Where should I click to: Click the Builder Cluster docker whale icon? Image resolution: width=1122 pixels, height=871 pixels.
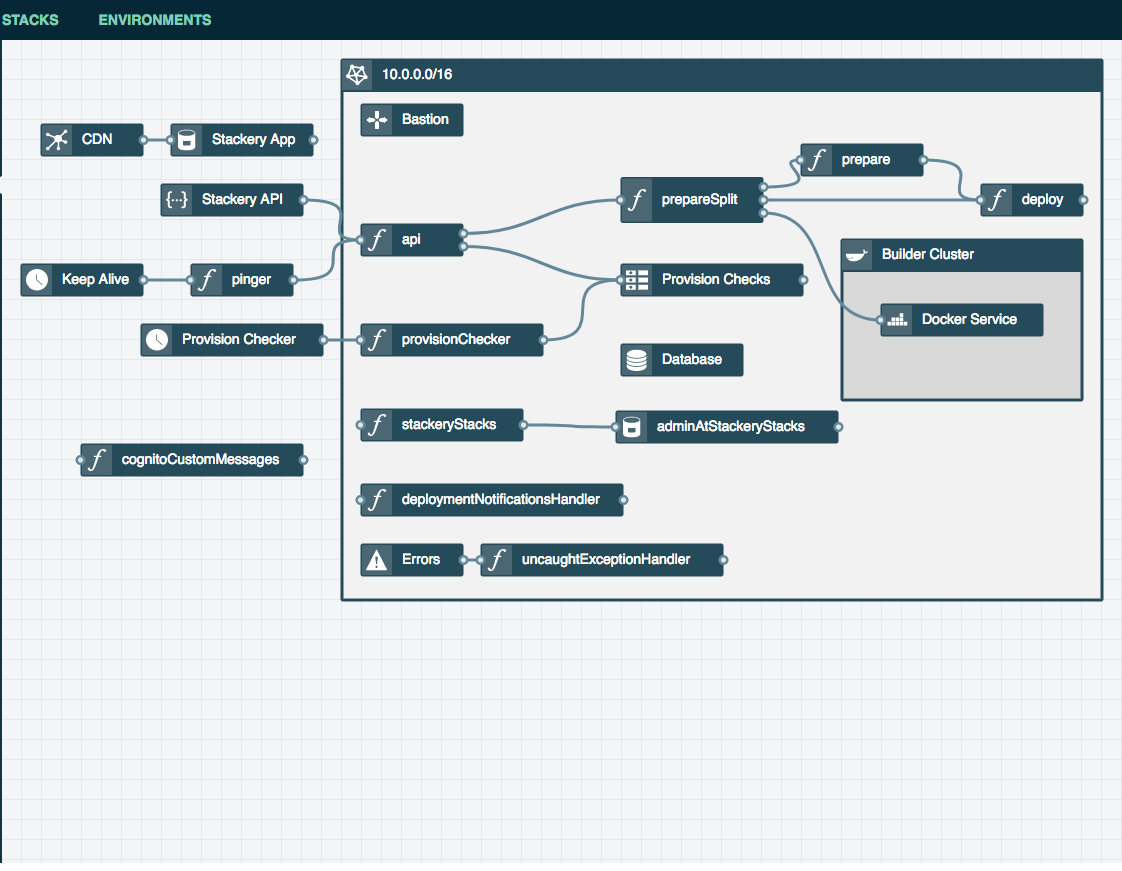(x=857, y=255)
